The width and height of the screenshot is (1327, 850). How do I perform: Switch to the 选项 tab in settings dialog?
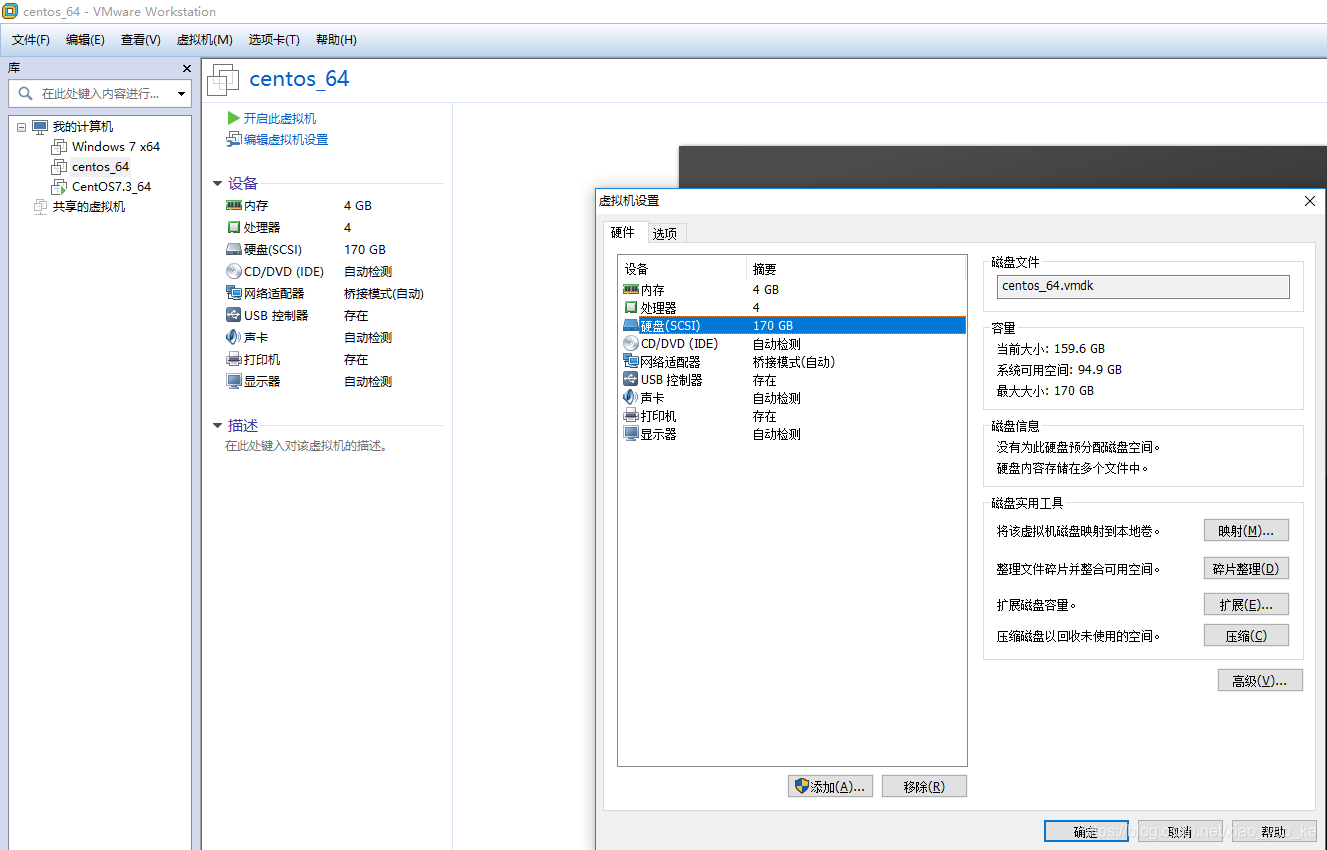665,233
